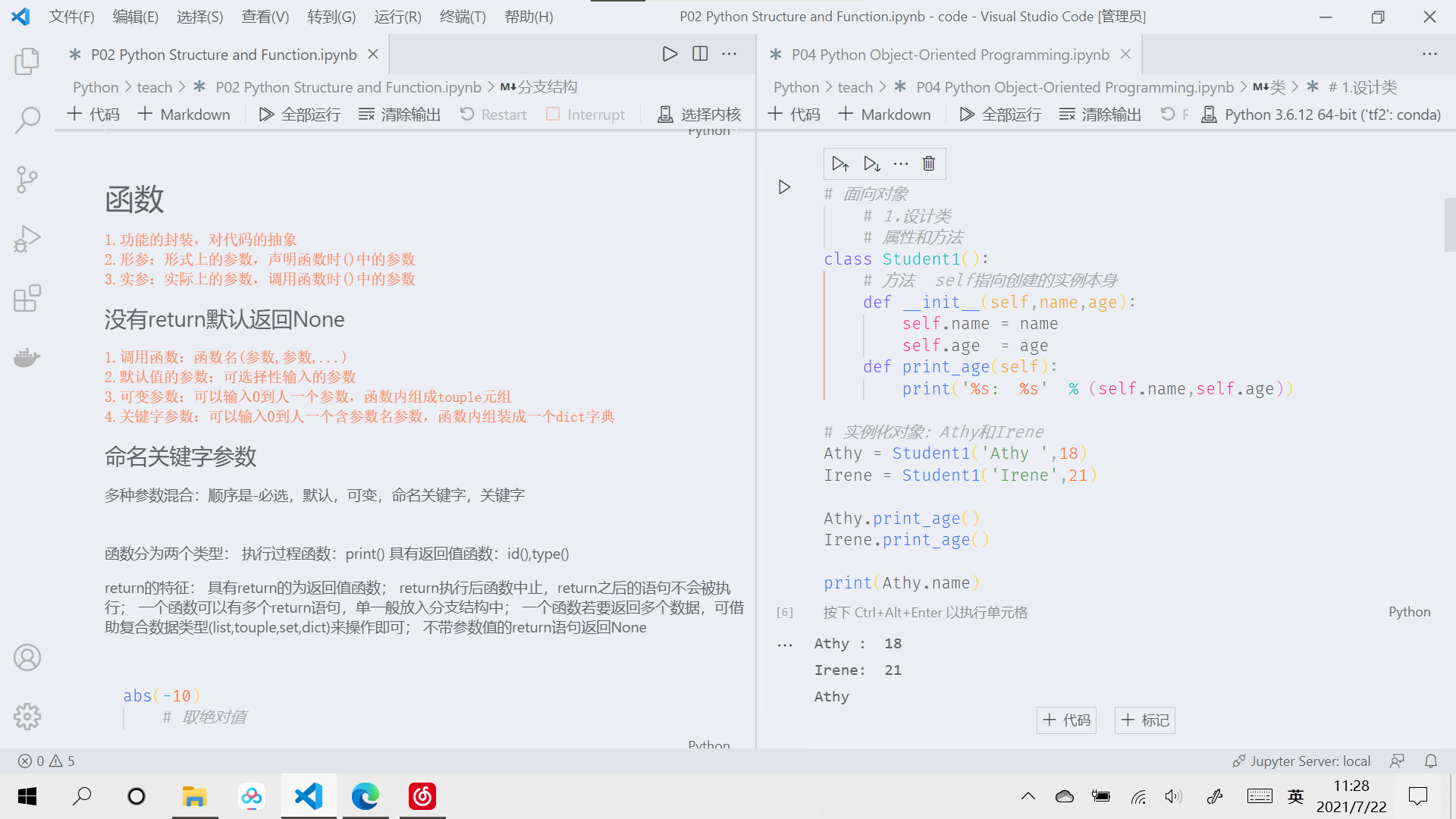Add code cell with + 代码 below output
The image size is (1456, 819).
tap(1066, 720)
